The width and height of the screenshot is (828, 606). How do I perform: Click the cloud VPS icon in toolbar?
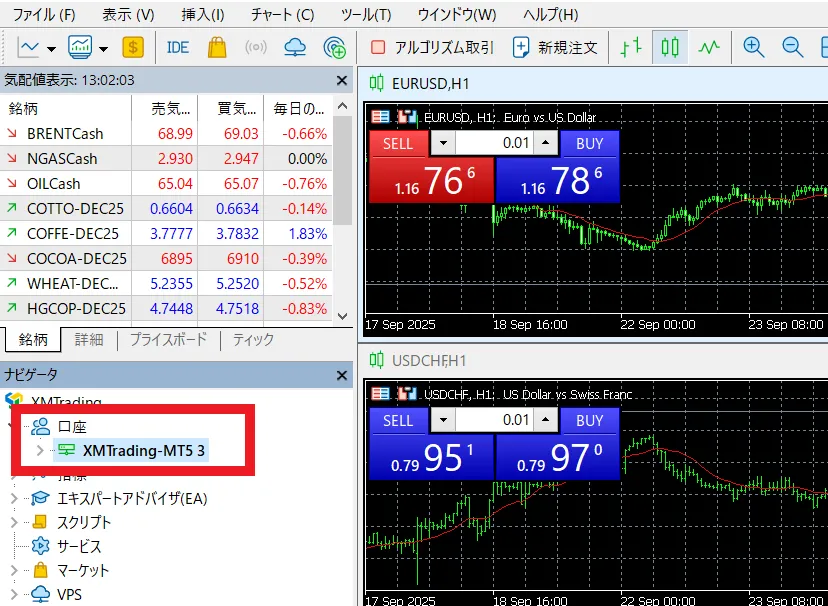click(295, 47)
